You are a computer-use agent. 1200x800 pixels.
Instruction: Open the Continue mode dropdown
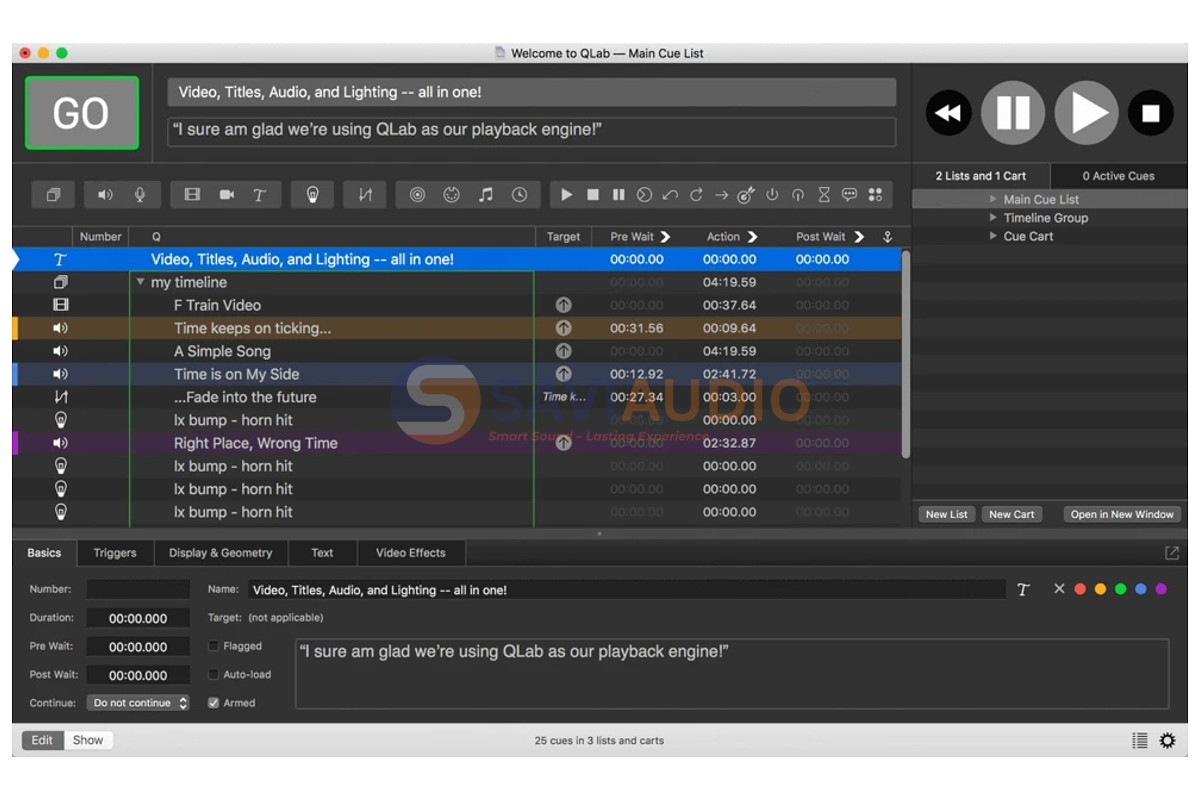138,703
